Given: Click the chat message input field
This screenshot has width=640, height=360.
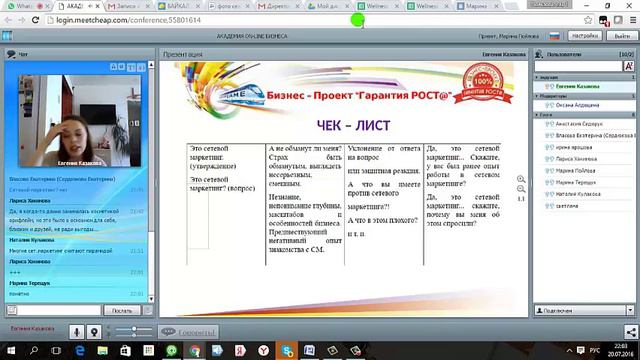Looking at the screenshot, I should pyautogui.click(x=59, y=311).
